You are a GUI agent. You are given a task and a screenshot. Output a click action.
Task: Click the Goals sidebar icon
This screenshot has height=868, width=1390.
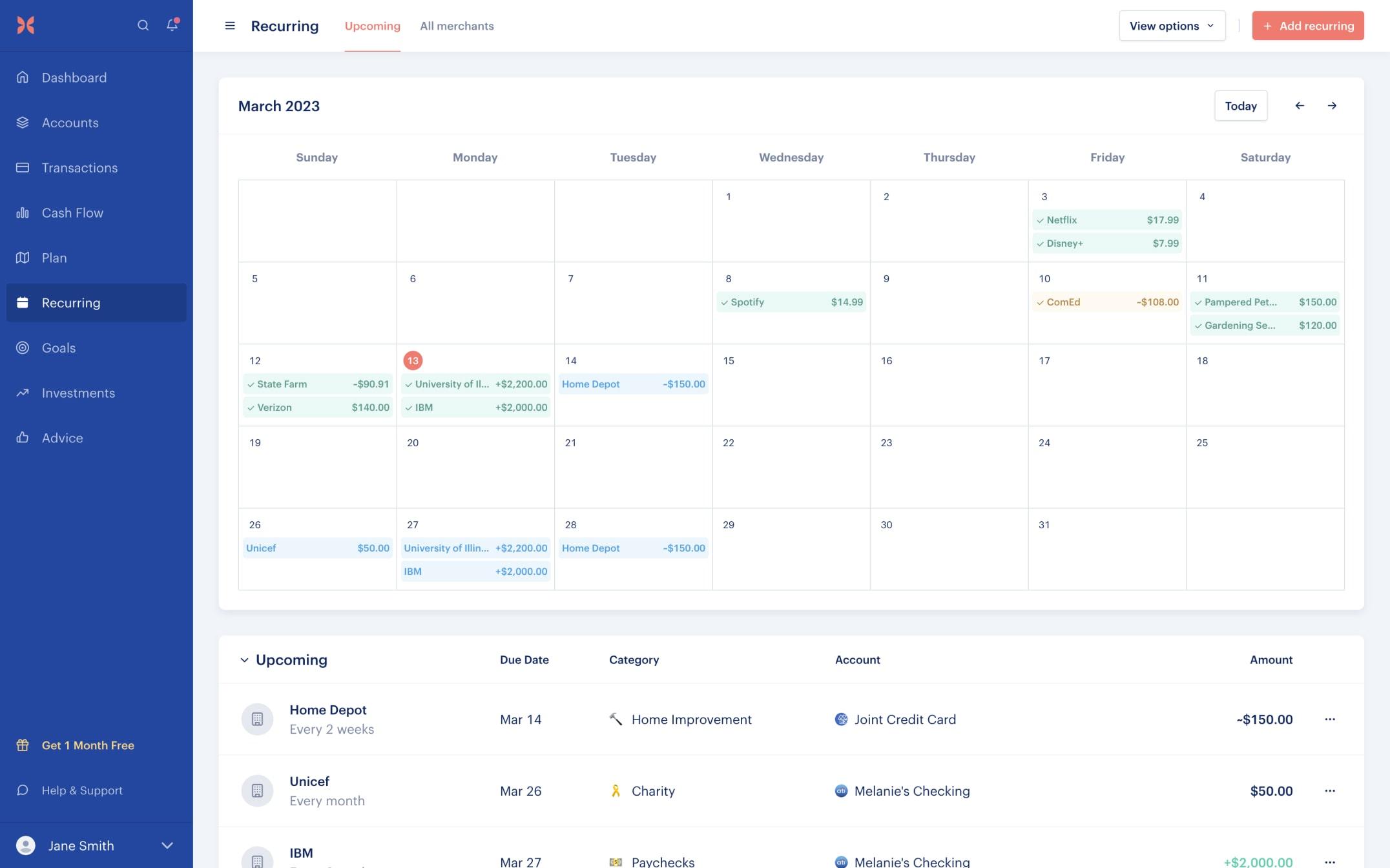click(22, 347)
